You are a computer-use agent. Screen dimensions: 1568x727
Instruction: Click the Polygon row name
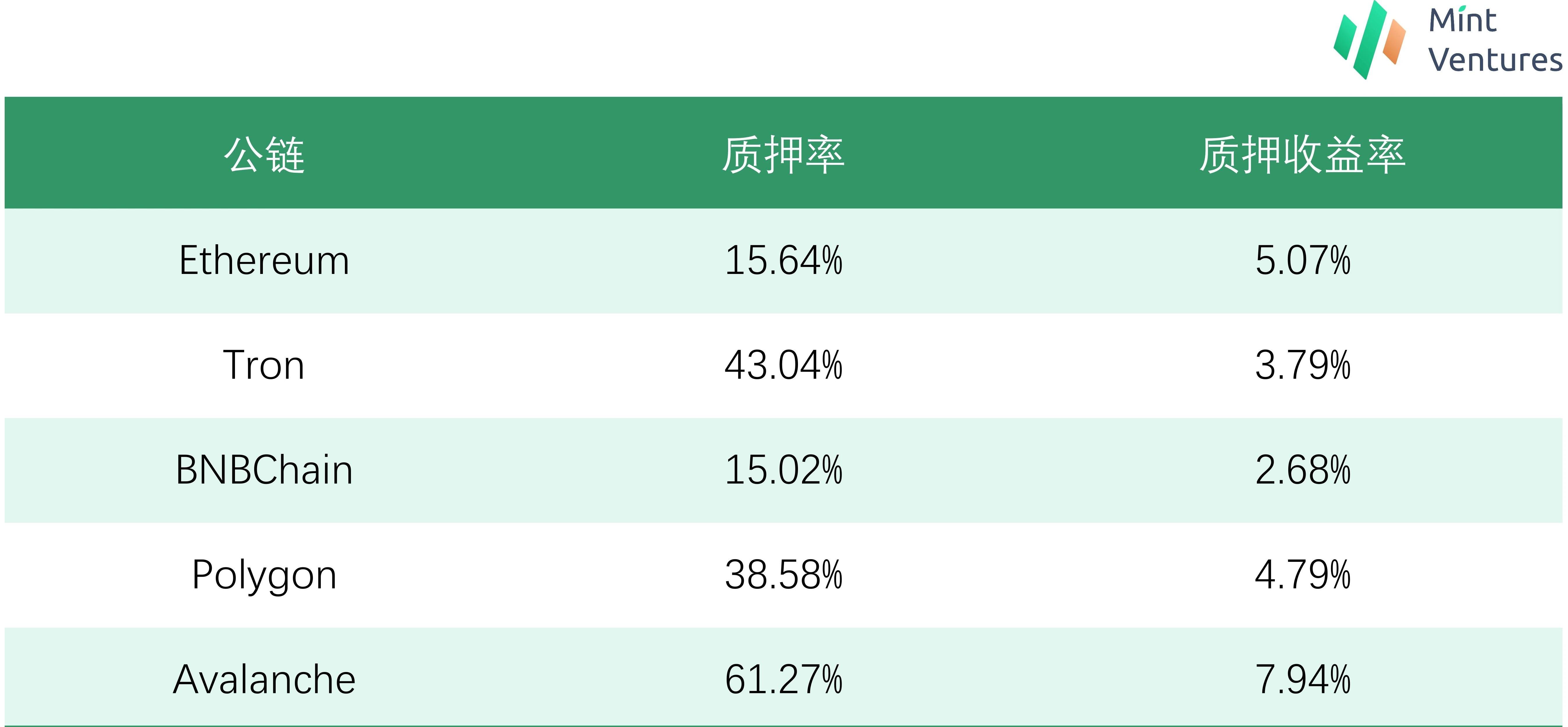click(264, 575)
